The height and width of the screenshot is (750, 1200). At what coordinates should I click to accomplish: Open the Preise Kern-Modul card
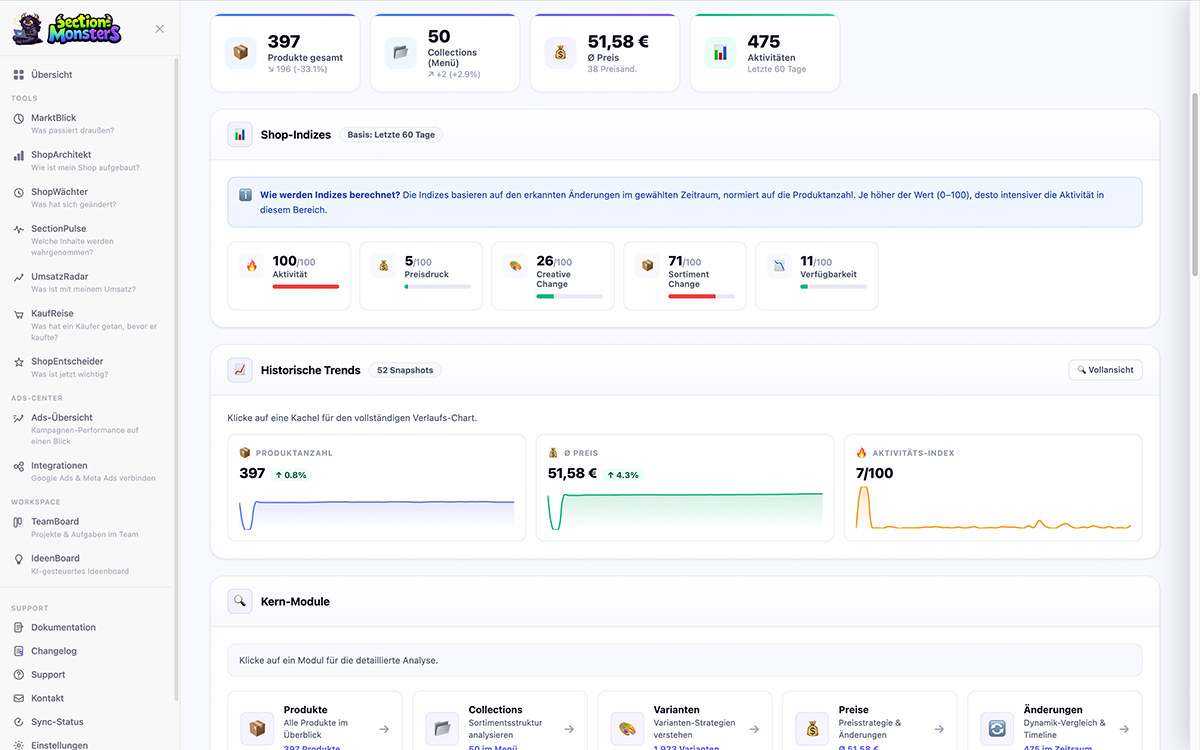(x=870, y=721)
